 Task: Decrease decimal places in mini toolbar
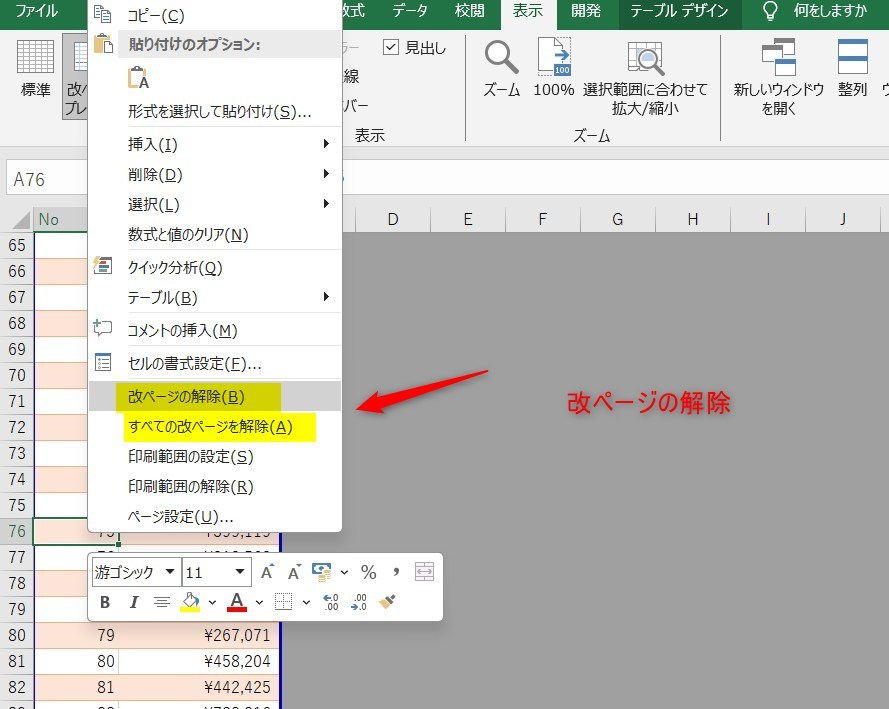pyautogui.click(x=359, y=602)
